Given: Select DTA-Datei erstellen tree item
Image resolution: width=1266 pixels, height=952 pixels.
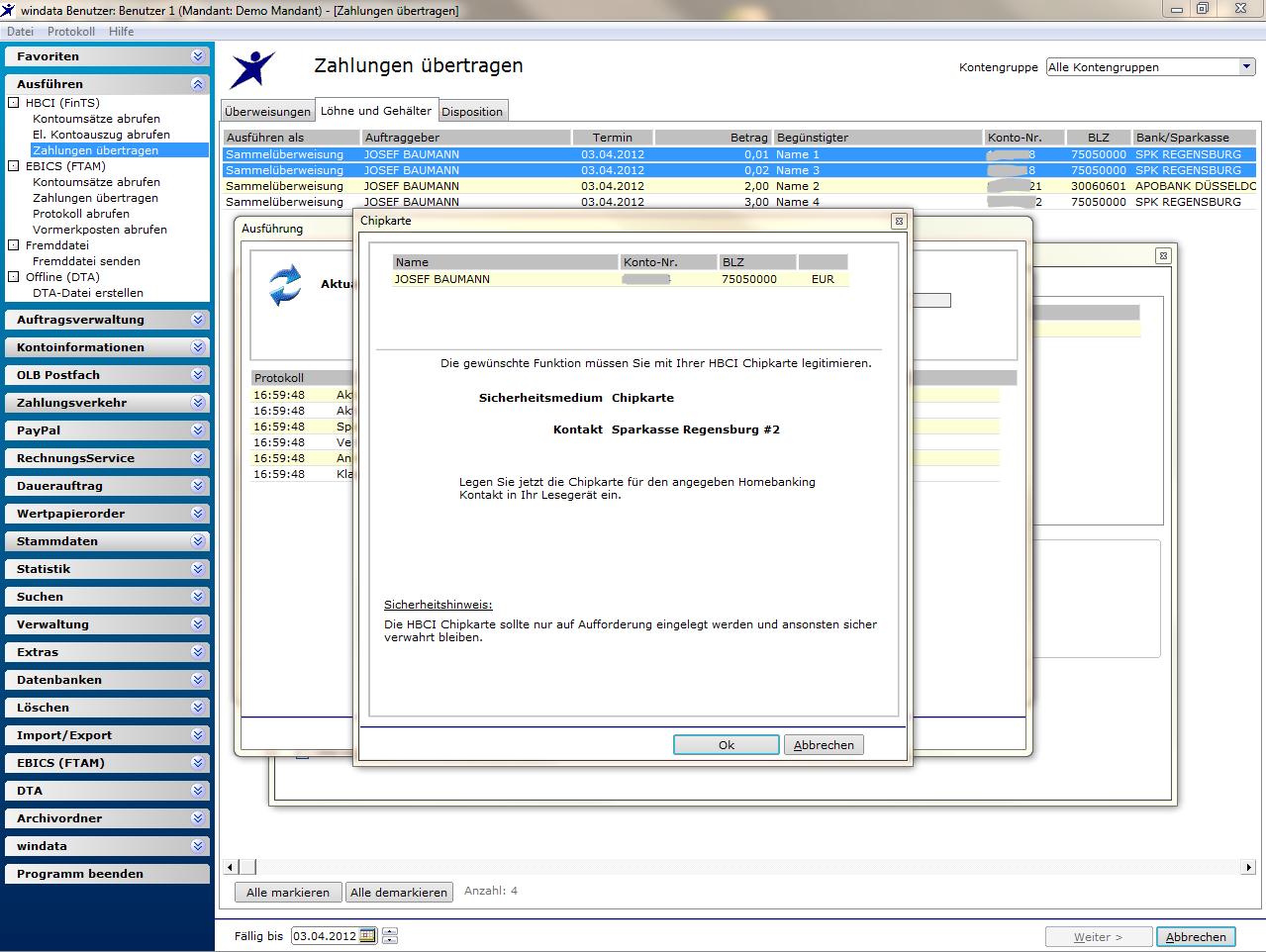Looking at the screenshot, I should (88, 293).
